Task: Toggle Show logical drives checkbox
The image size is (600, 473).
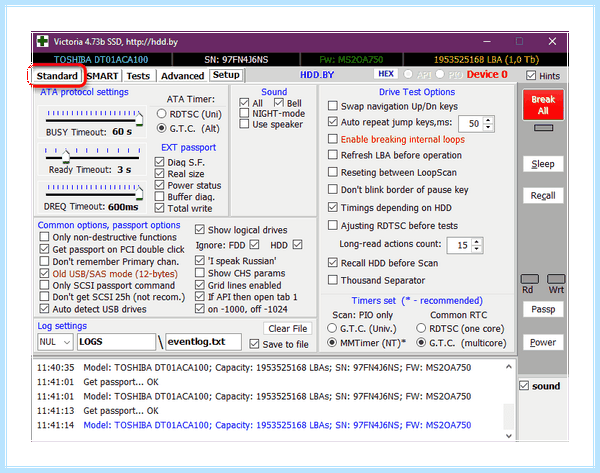Action: click(x=199, y=230)
